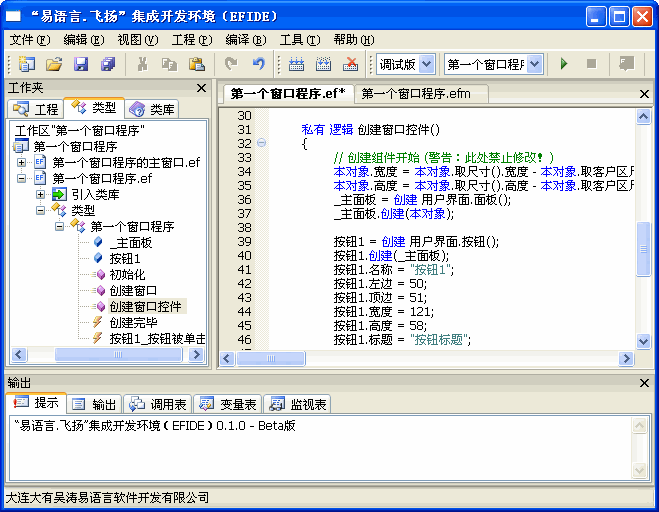Close the 输出 panel
The image size is (659, 512).
pyautogui.click(x=644, y=383)
